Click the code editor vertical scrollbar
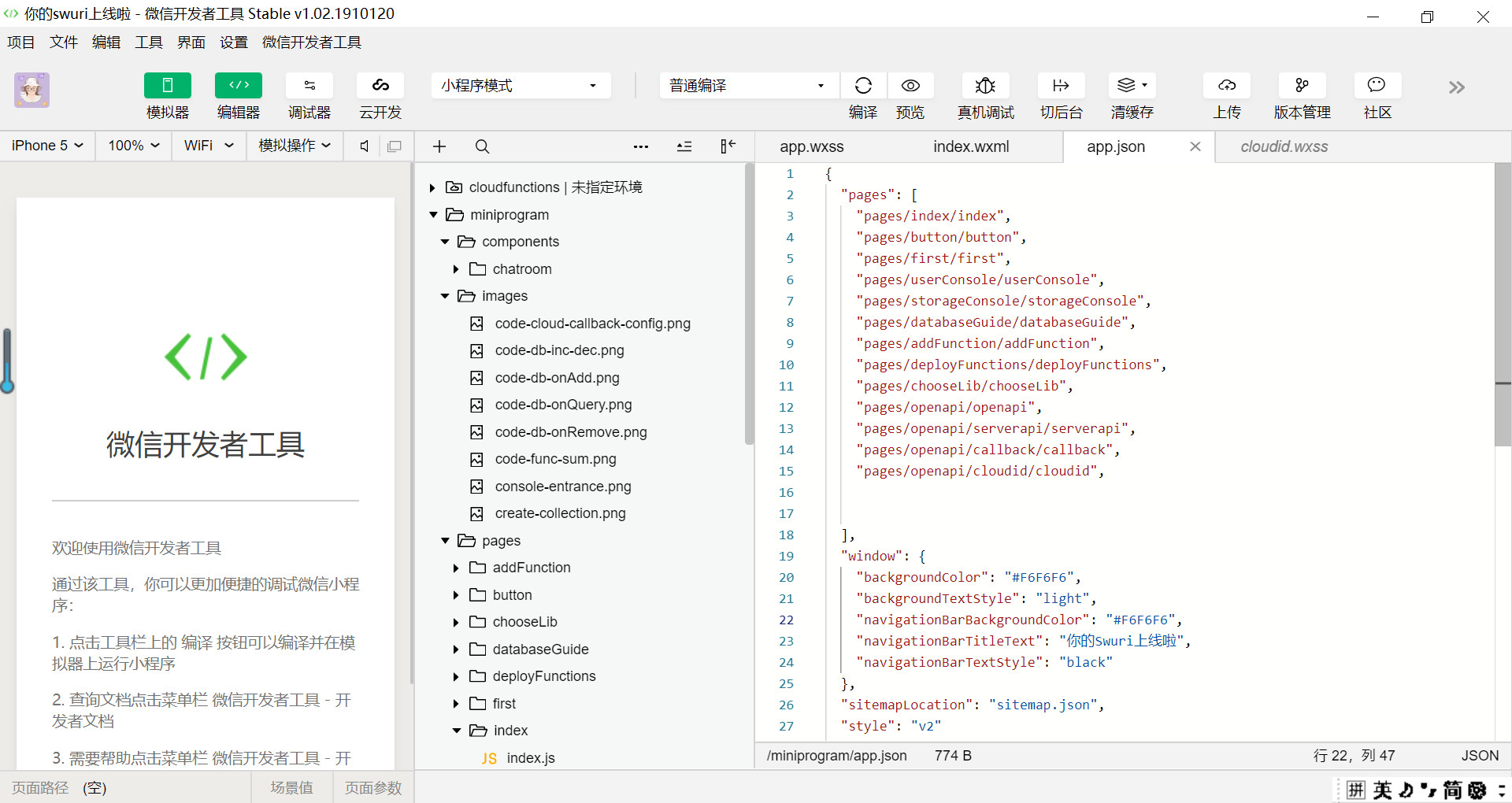 1503,304
